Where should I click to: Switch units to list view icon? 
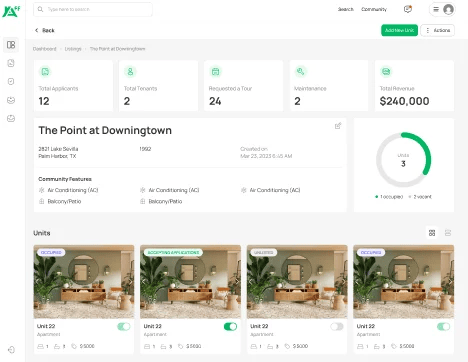(x=448, y=233)
